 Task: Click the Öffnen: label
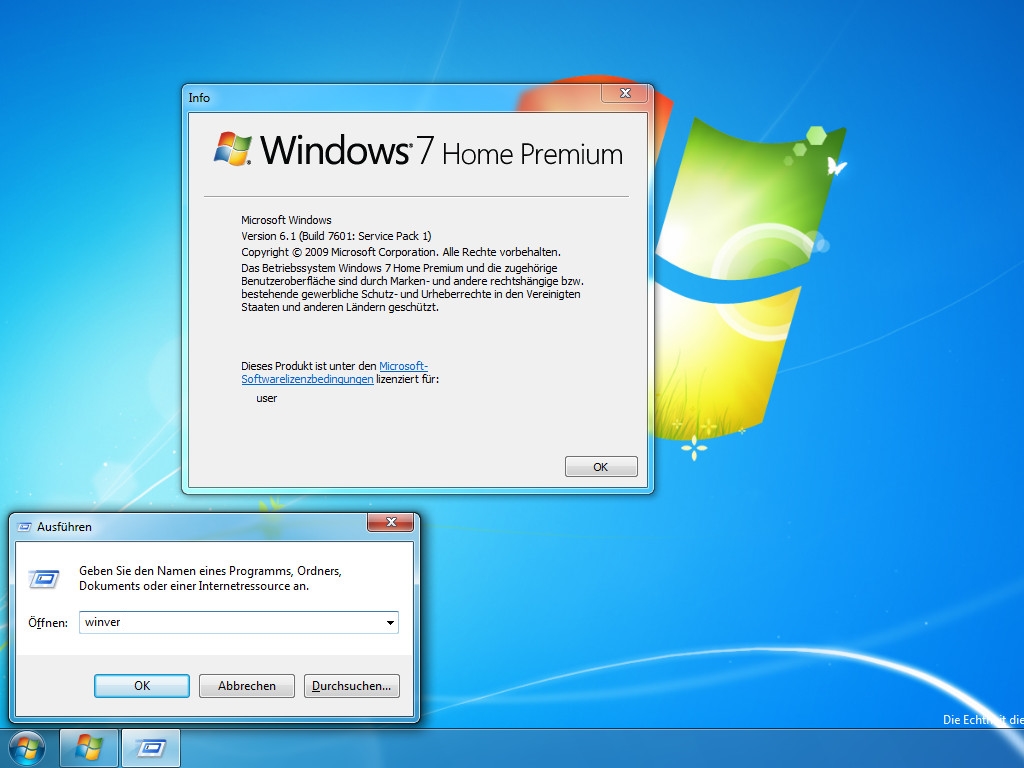click(x=47, y=622)
